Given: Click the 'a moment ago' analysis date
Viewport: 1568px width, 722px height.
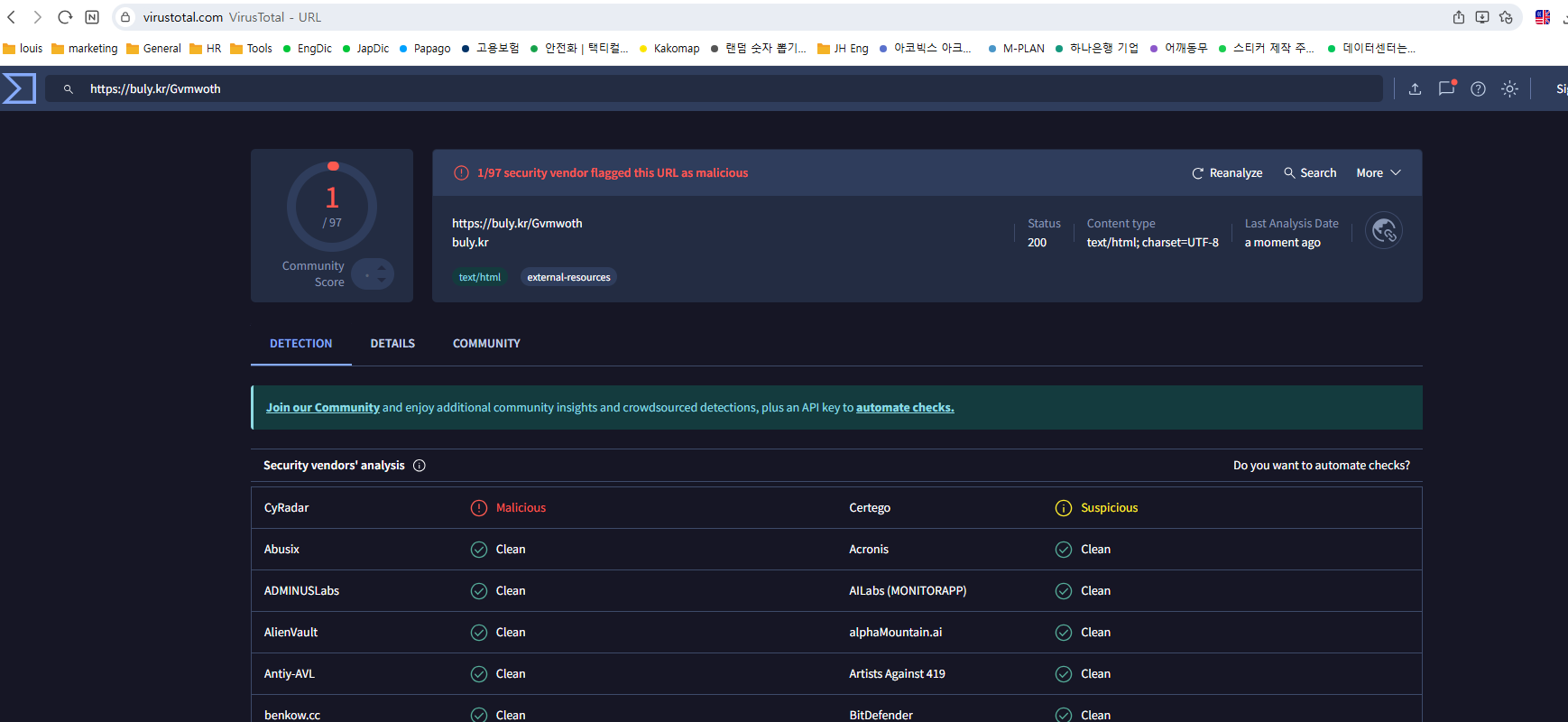Looking at the screenshot, I should pyautogui.click(x=1282, y=243).
